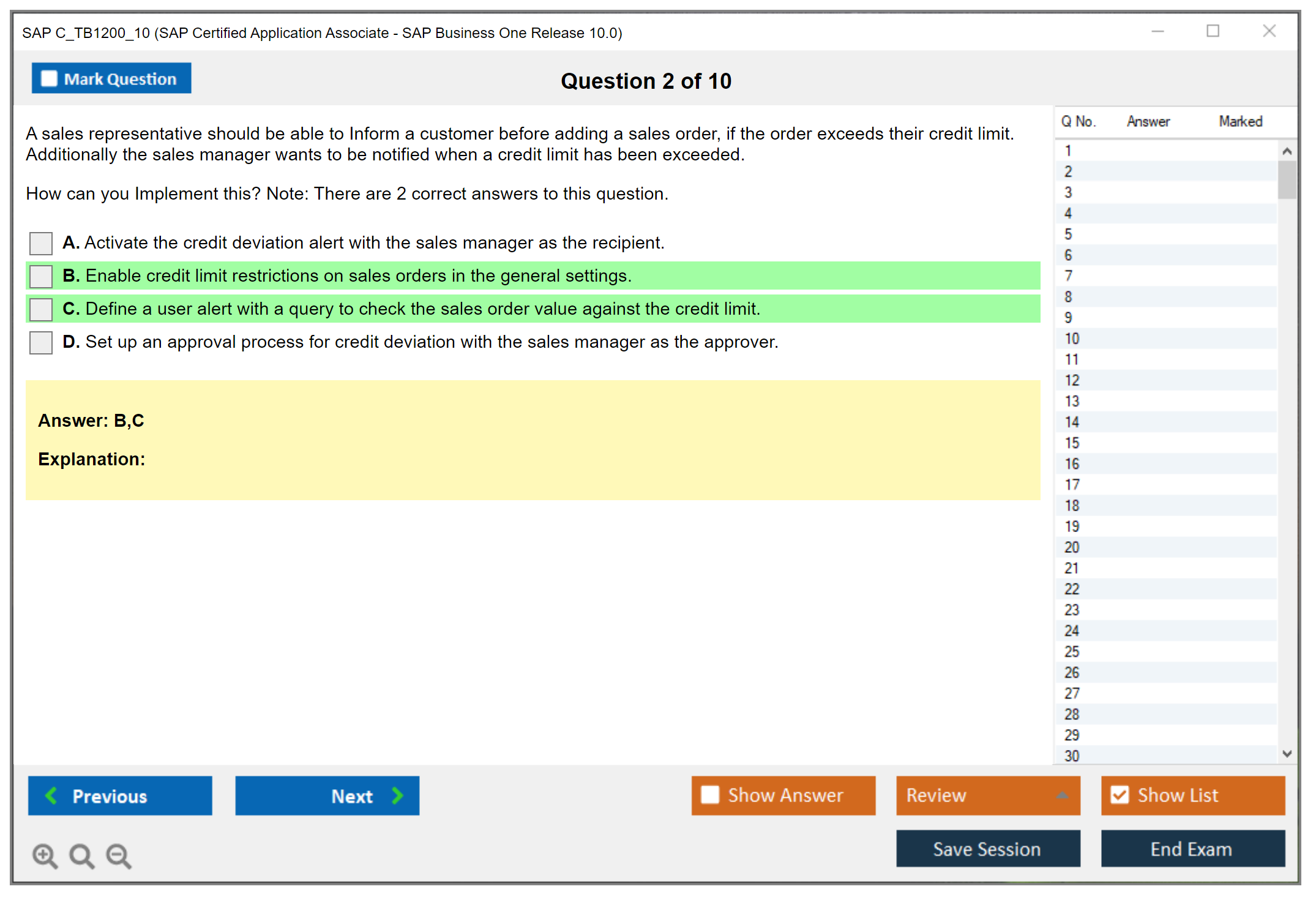Tick the checkbox for option B

pos(41,276)
